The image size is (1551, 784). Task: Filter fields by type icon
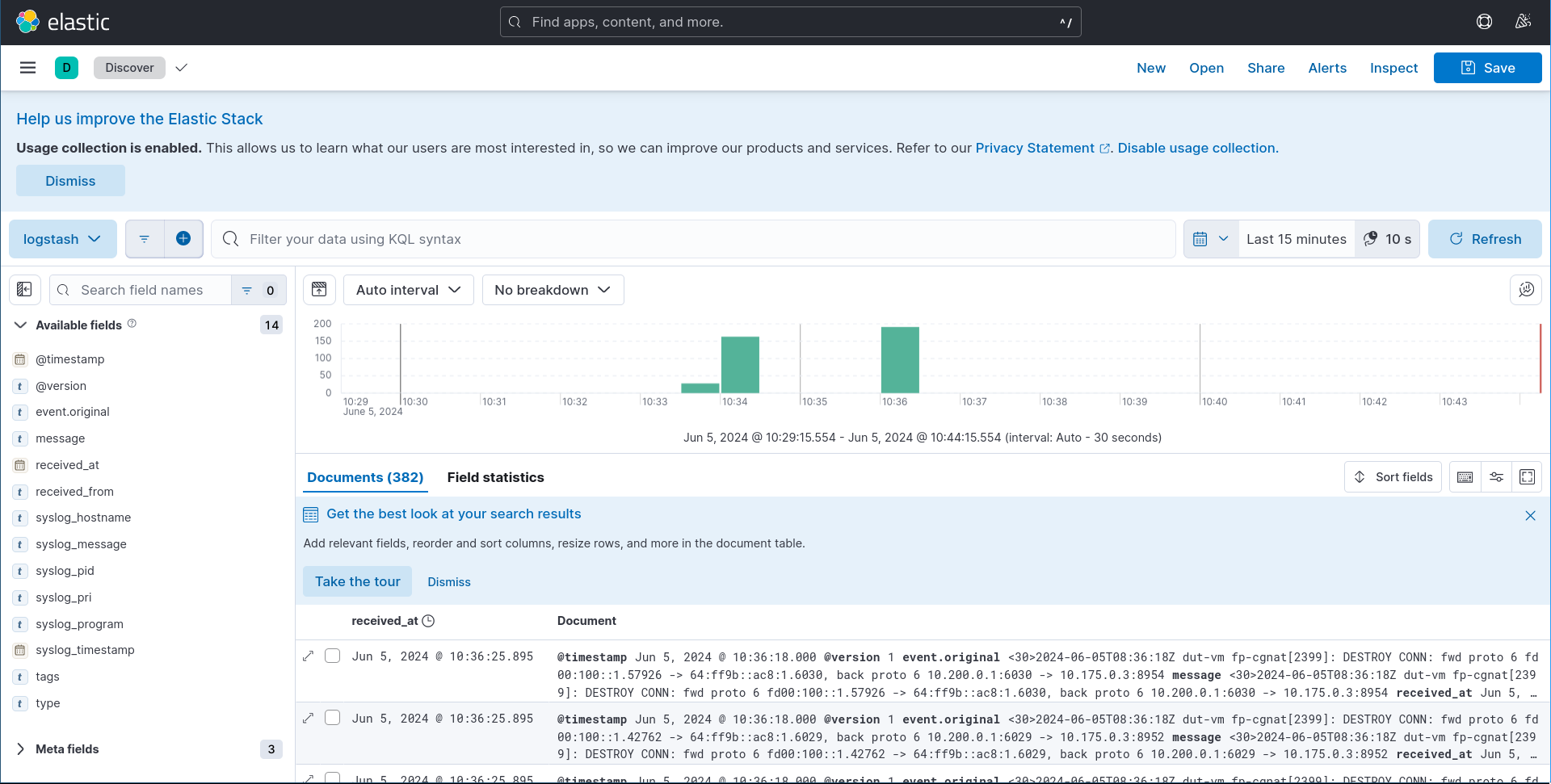point(258,290)
